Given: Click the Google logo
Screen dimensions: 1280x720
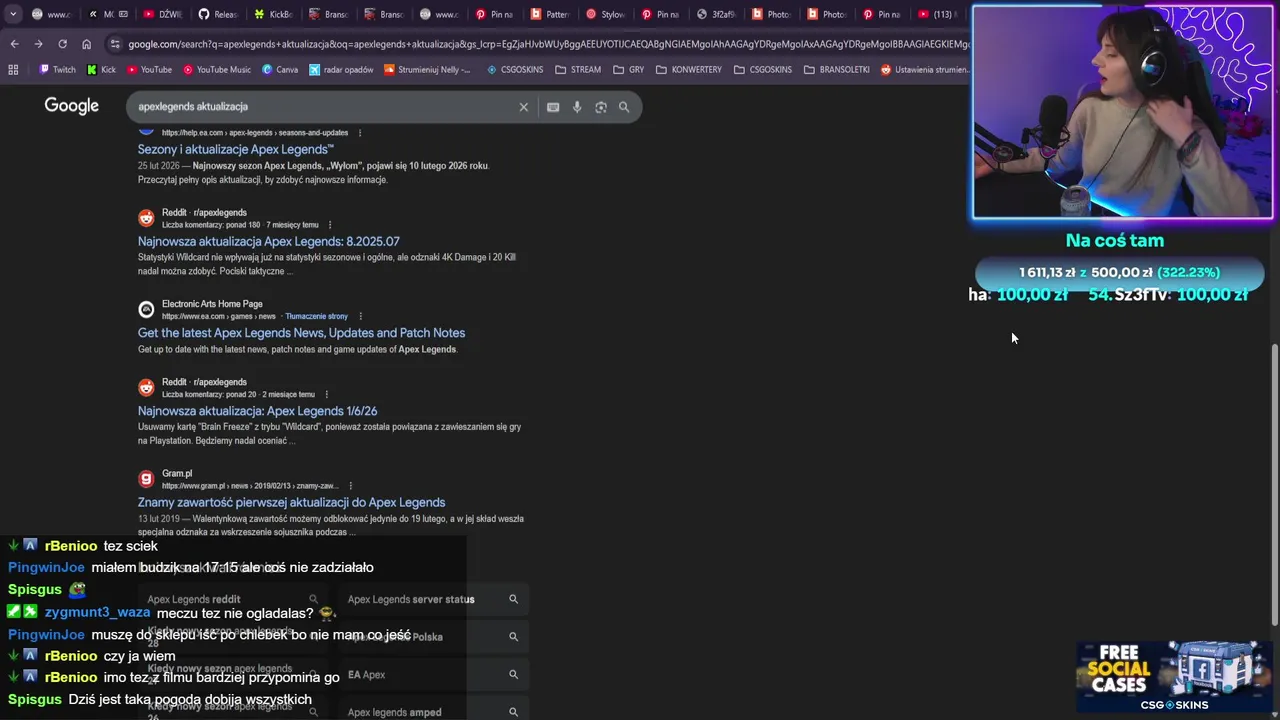Looking at the screenshot, I should click(71, 106).
